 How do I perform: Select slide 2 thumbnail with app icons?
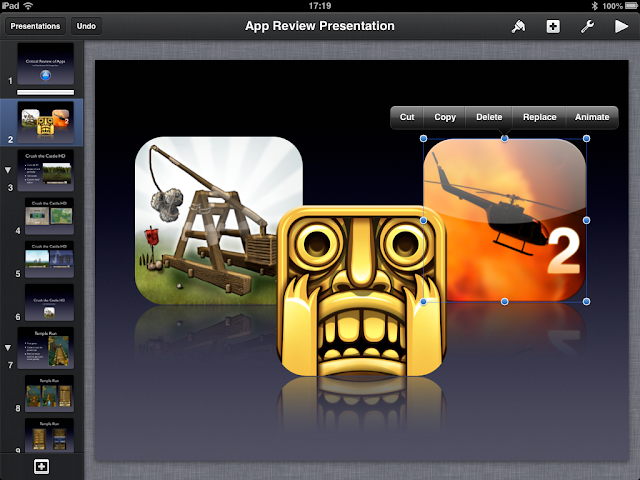click(45, 122)
